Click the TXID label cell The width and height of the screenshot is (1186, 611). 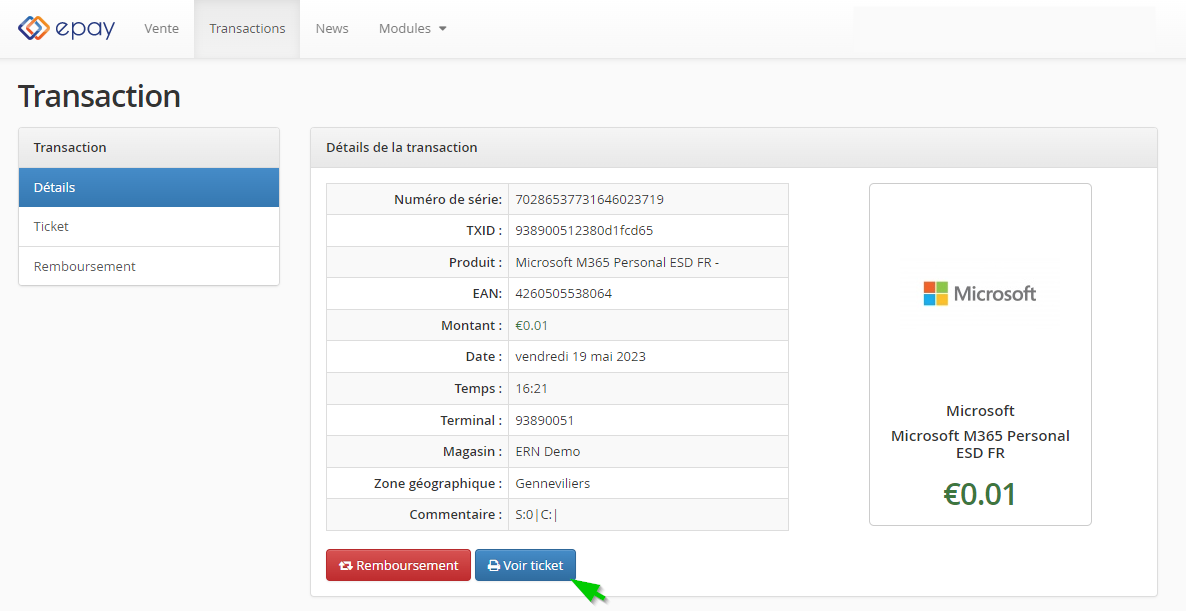pos(418,231)
